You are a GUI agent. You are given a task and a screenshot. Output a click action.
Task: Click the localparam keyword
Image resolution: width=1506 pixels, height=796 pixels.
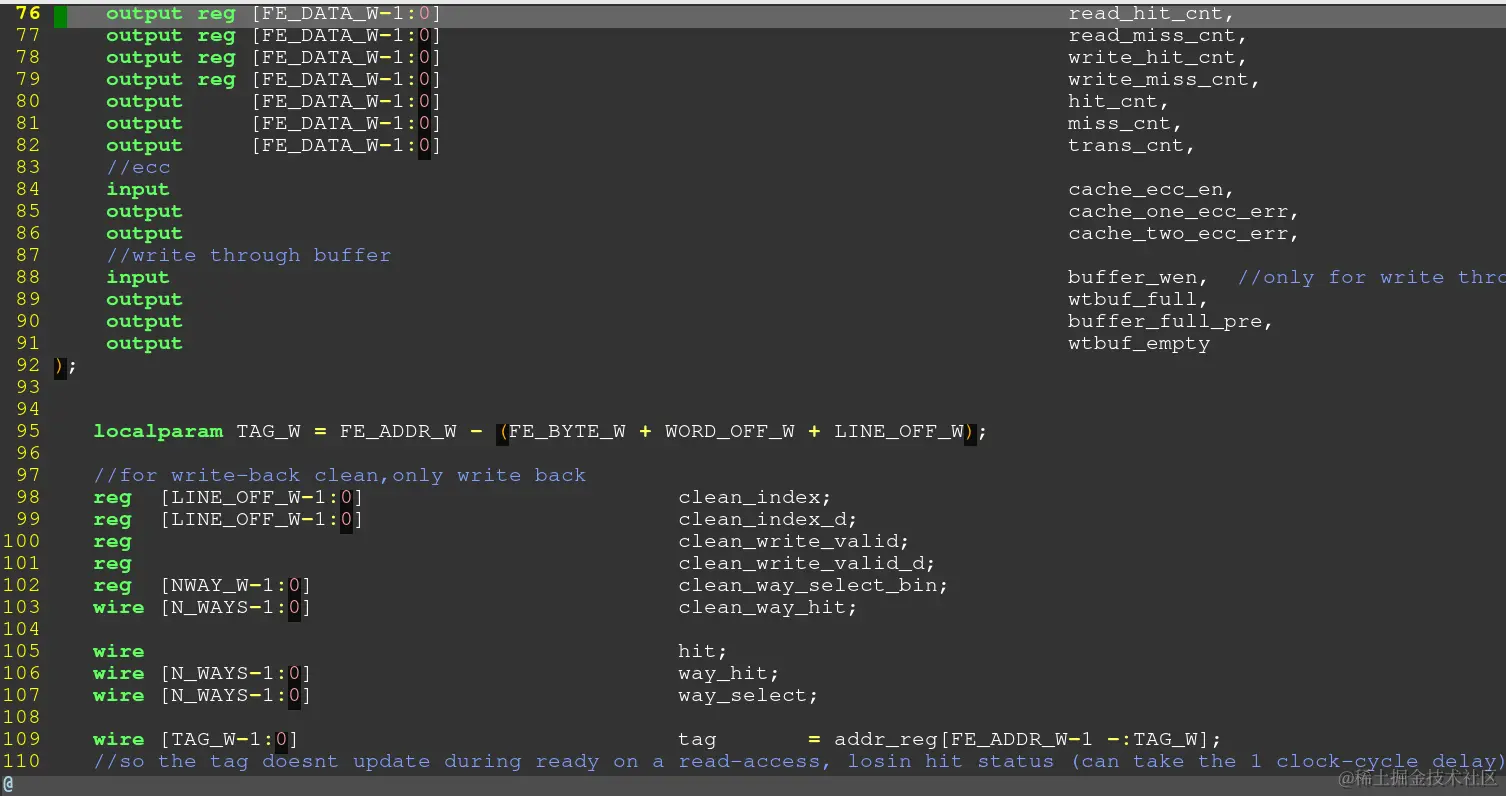pyautogui.click(x=158, y=432)
